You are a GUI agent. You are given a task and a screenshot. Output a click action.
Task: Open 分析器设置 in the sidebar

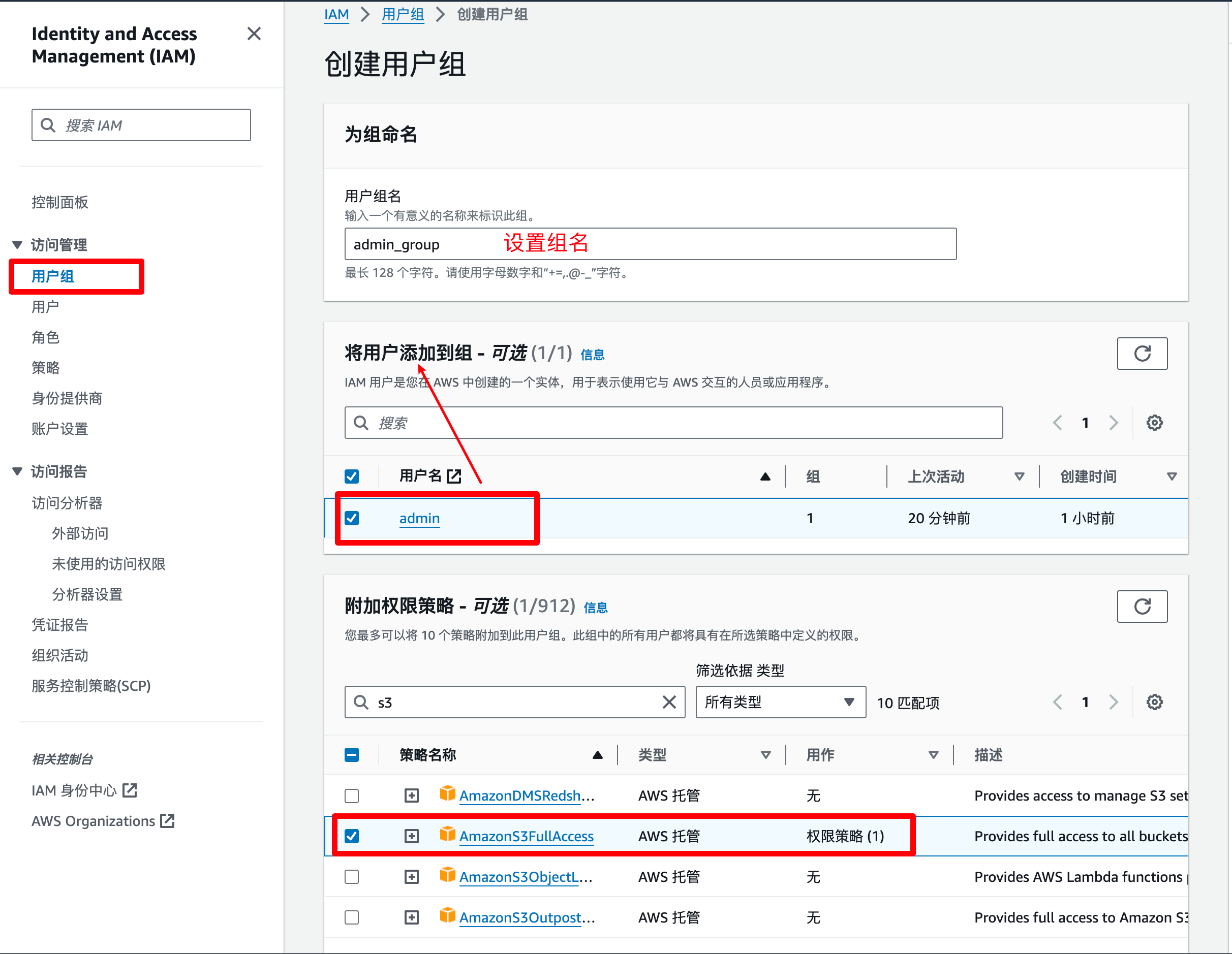click(87, 594)
